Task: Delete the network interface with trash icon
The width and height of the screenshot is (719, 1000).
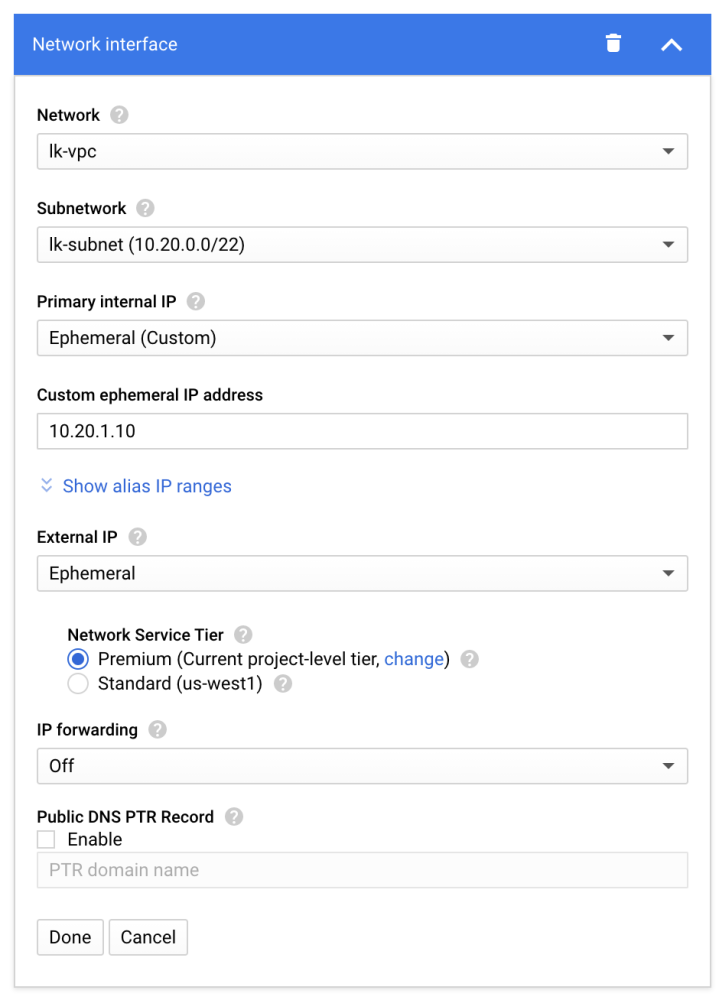Action: click(613, 43)
